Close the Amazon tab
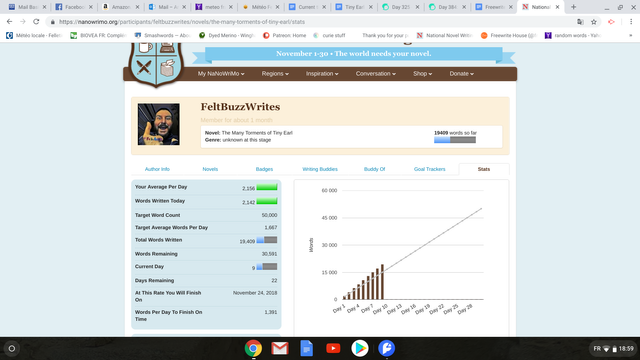Image resolution: width=640 pixels, height=360 pixels. point(137,7)
